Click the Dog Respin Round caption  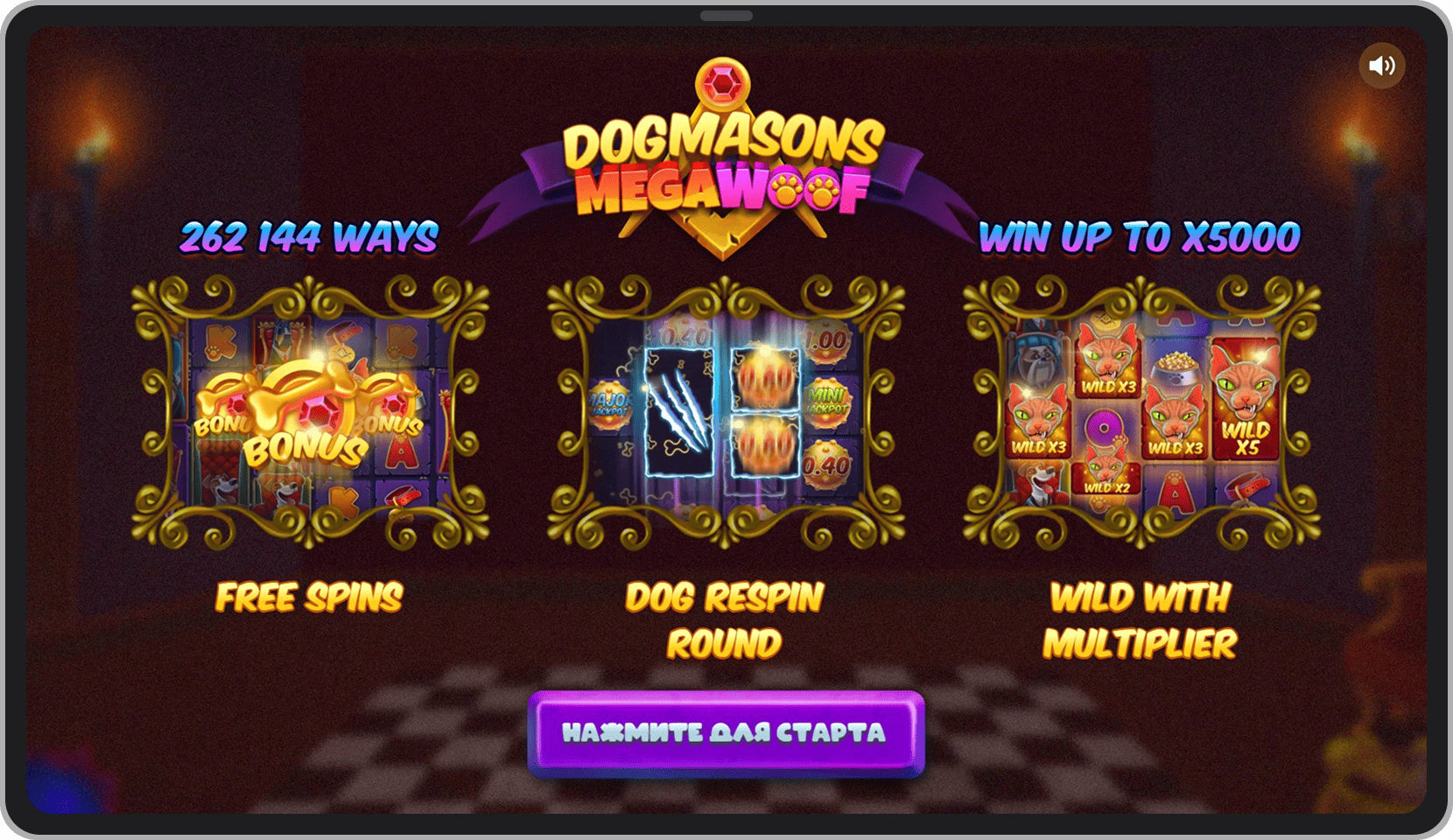pos(725,620)
